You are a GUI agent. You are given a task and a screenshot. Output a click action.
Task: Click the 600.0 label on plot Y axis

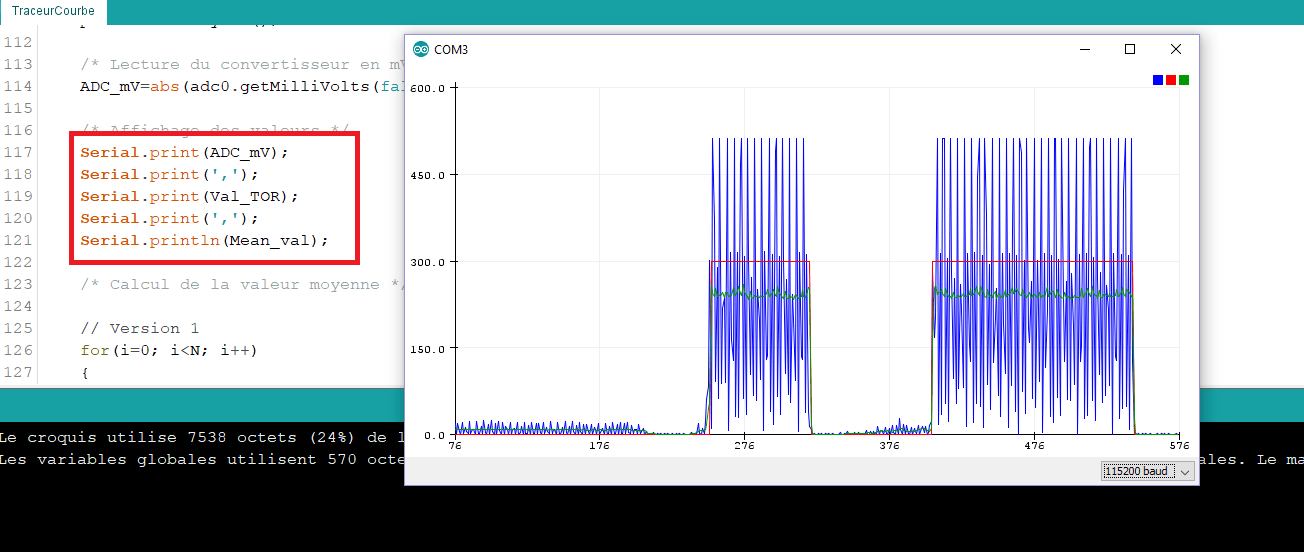(427, 88)
